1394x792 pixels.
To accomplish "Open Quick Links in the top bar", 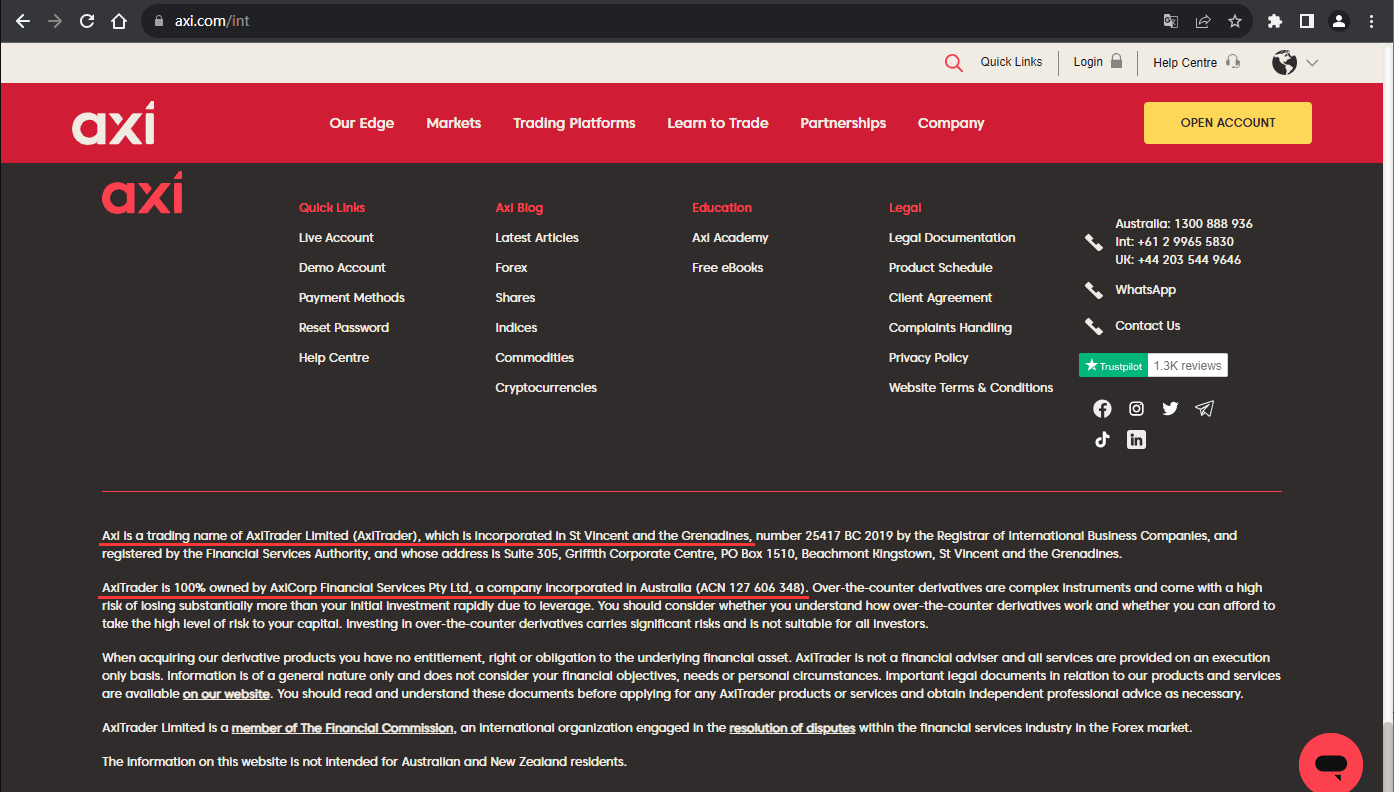I will click(x=1011, y=62).
